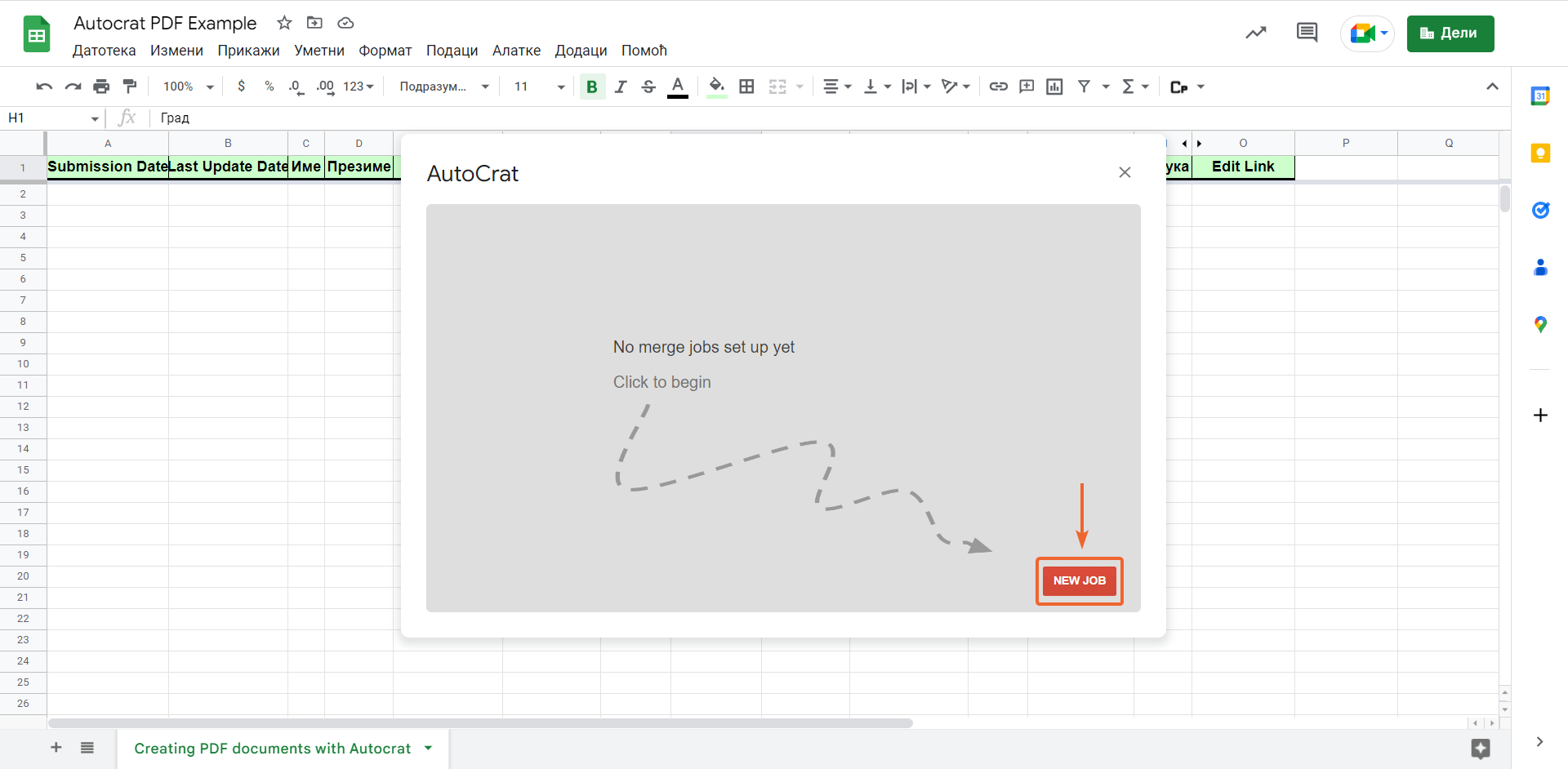Screen dimensions: 1568x769
Task: Open the 123 number format dropdown
Action: coord(358,87)
